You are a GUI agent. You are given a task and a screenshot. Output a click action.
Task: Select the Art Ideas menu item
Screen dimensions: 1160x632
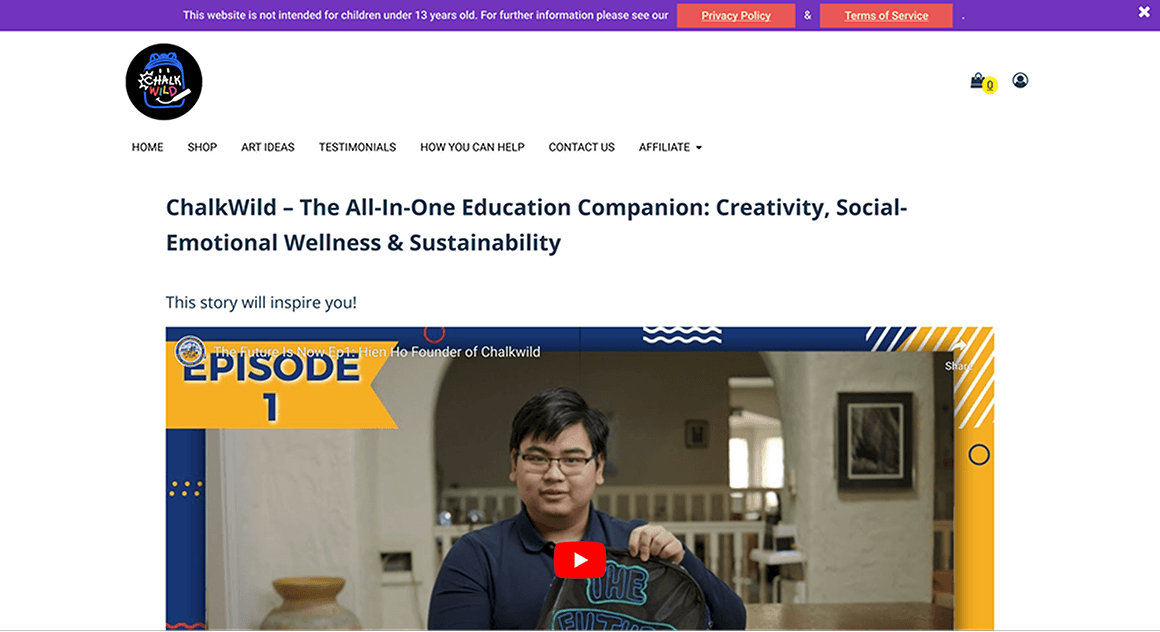(268, 147)
